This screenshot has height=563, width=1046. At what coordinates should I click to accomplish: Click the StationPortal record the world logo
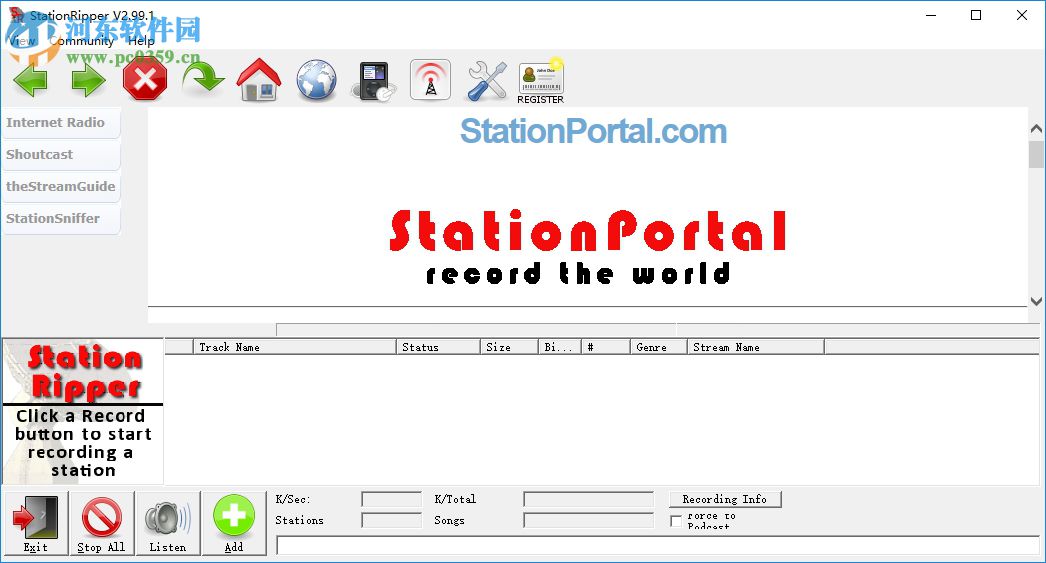coord(588,247)
